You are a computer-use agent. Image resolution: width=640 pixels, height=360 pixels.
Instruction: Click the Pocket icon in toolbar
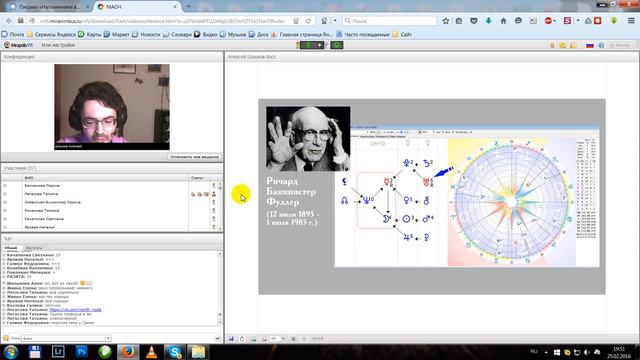click(473, 20)
